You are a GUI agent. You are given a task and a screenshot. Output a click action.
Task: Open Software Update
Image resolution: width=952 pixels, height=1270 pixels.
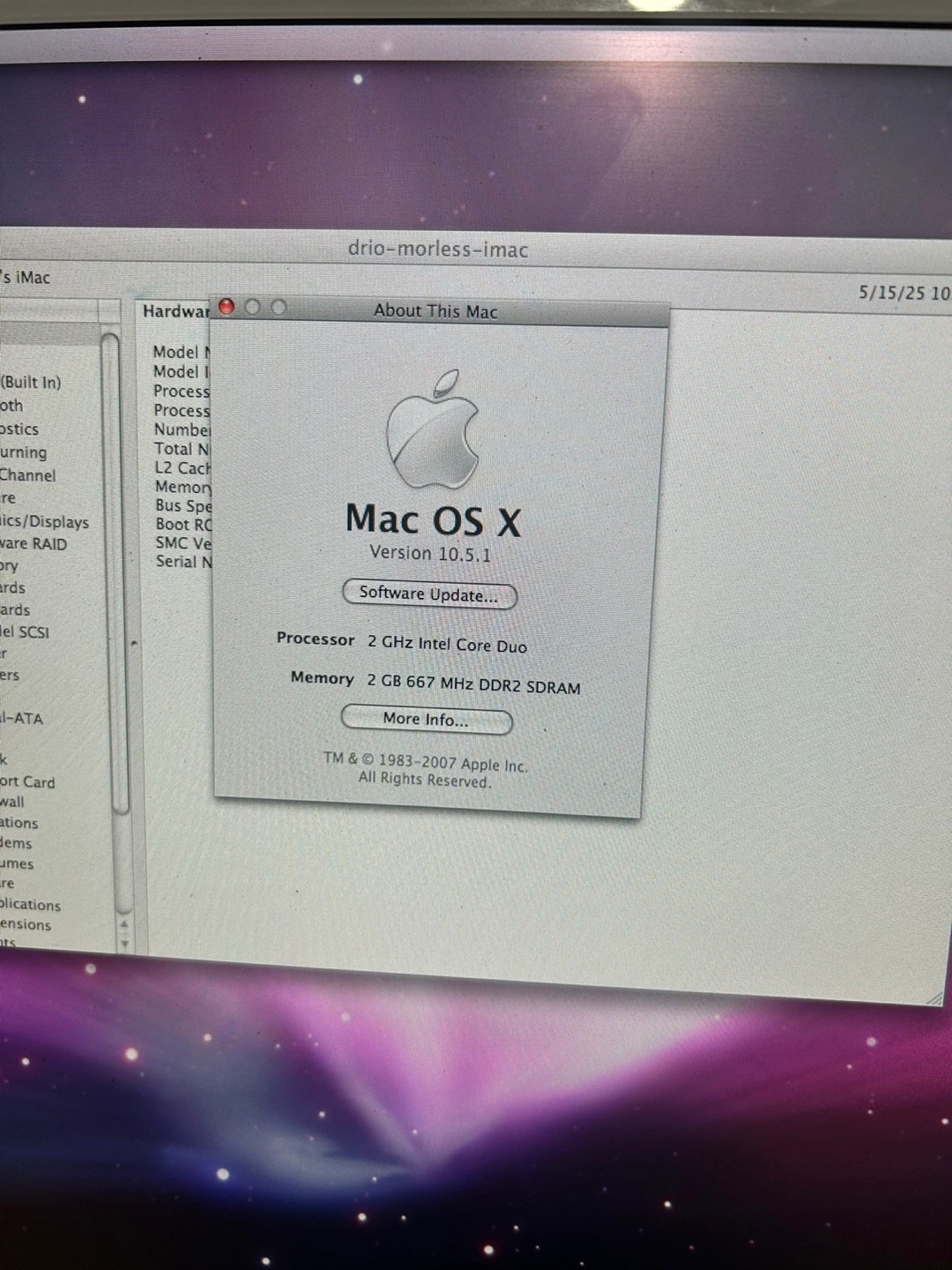point(428,594)
